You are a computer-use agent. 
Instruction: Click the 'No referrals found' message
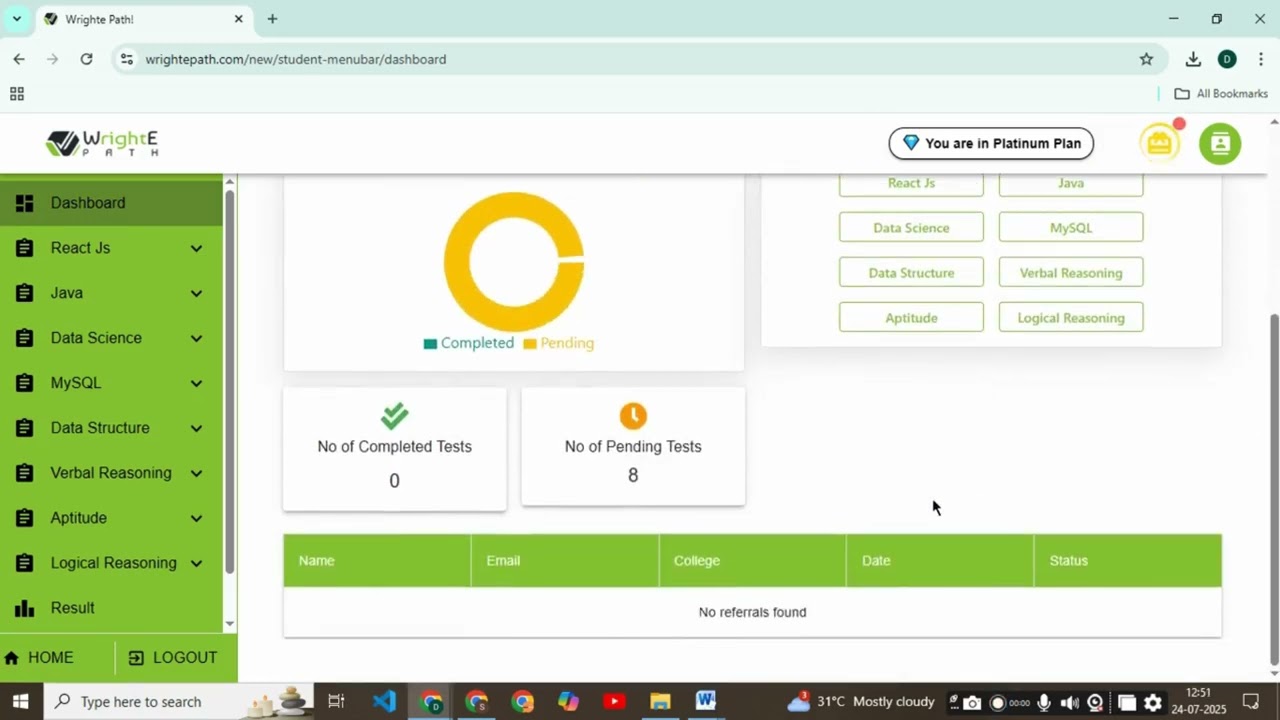(x=752, y=612)
